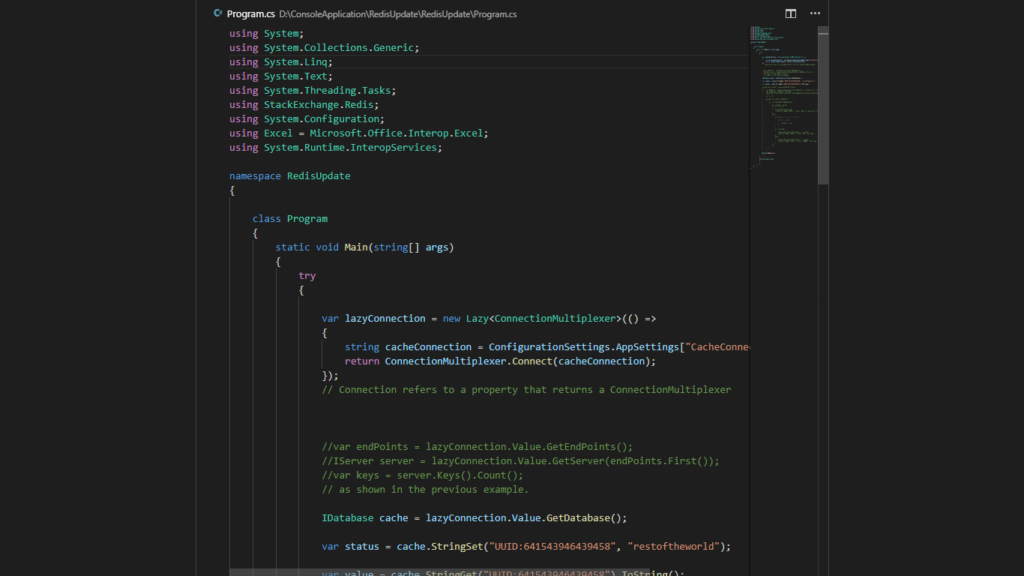Open the More Actions ellipsis menu
The image size is (1024, 576).
pyautogui.click(x=815, y=13)
